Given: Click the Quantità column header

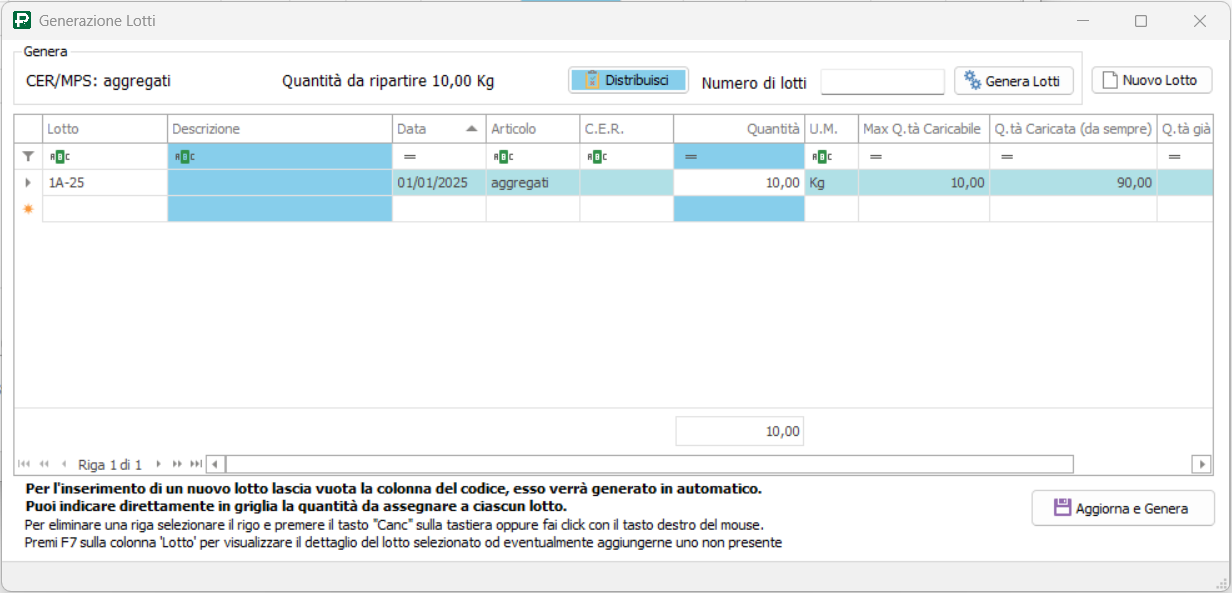Looking at the screenshot, I should click(x=738, y=129).
